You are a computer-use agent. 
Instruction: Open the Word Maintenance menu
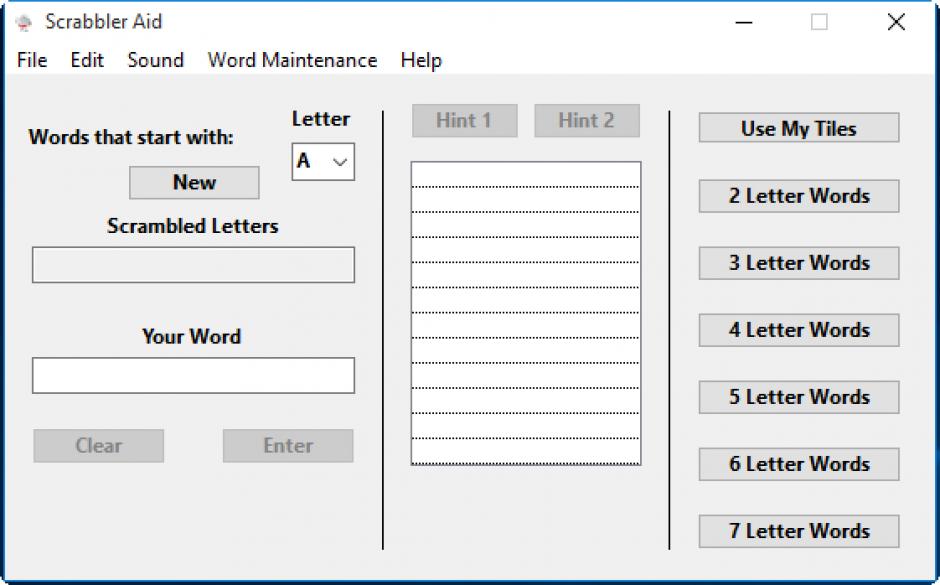[293, 60]
